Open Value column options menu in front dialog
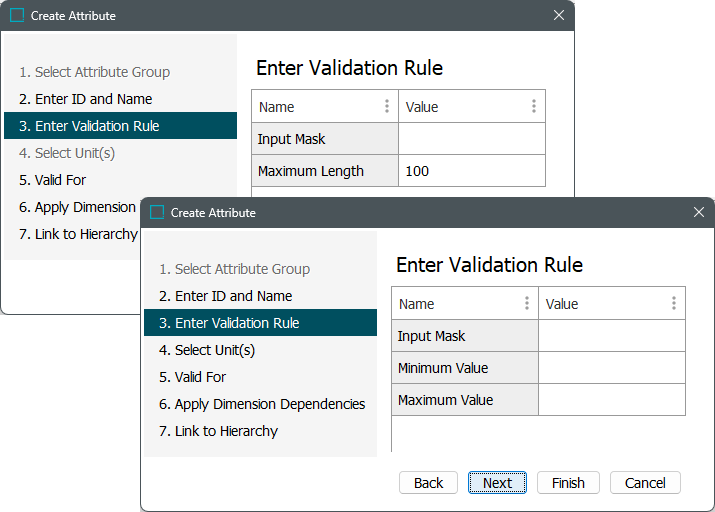Image resolution: width=715 pixels, height=512 pixels. point(674,304)
